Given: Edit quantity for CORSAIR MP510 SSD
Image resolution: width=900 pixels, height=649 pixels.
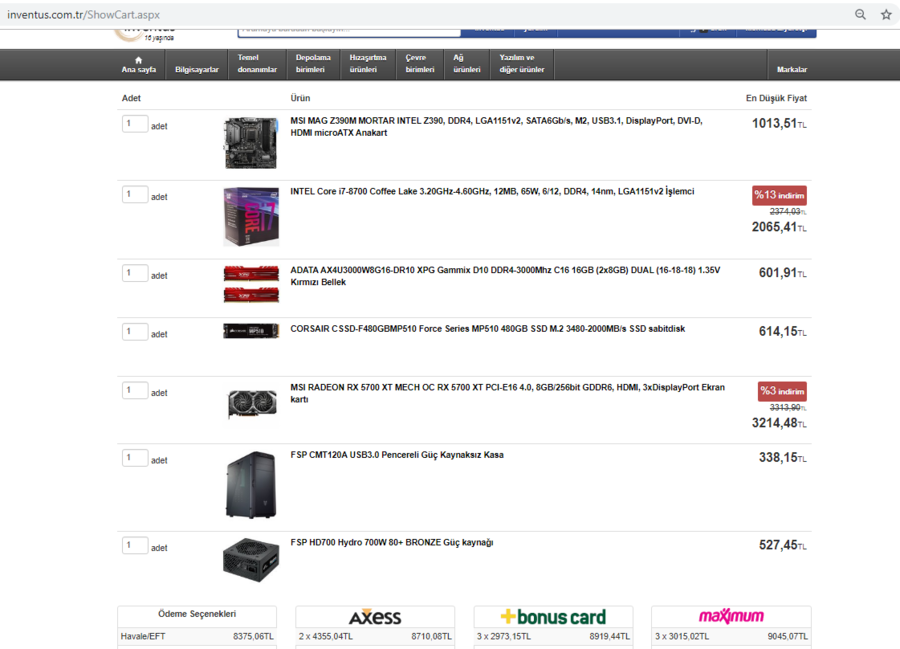Looking at the screenshot, I should (x=135, y=331).
